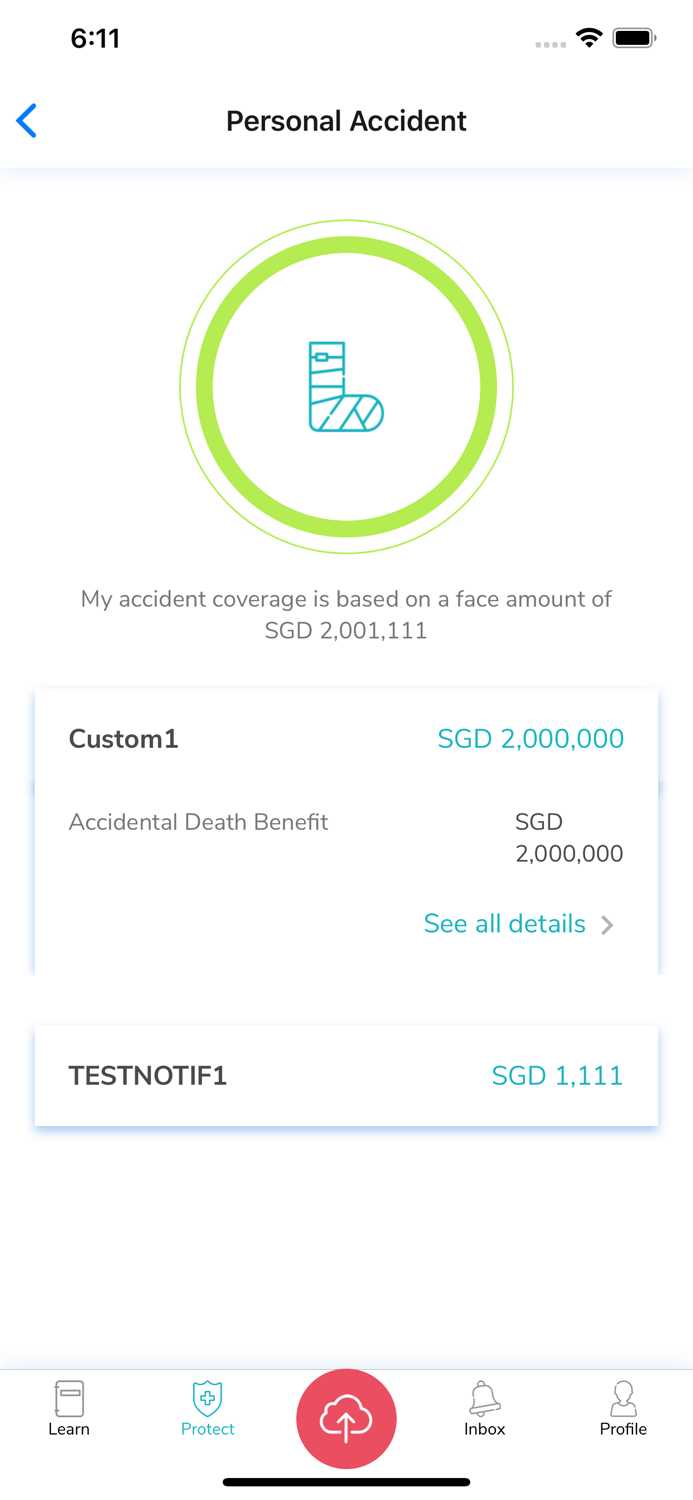Switch to the Inbox tab label
The height and width of the screenshot is (1500, 693).
point(484,1429)
